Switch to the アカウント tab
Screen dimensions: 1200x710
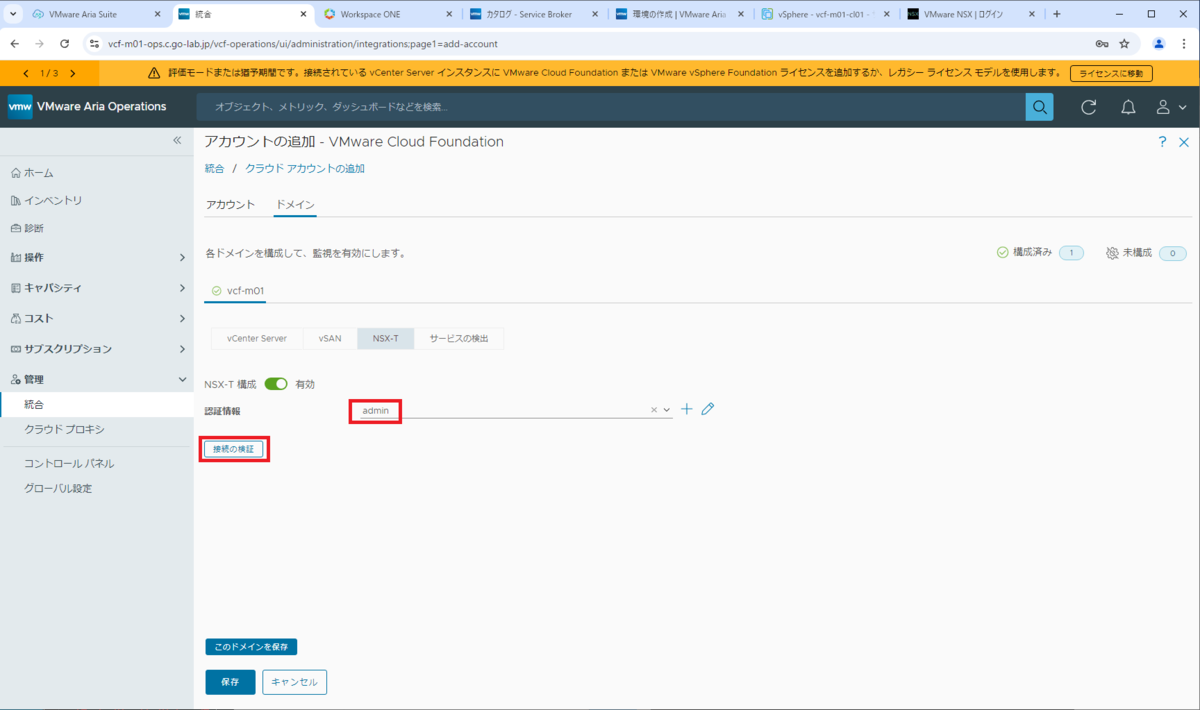click(230, 205)
